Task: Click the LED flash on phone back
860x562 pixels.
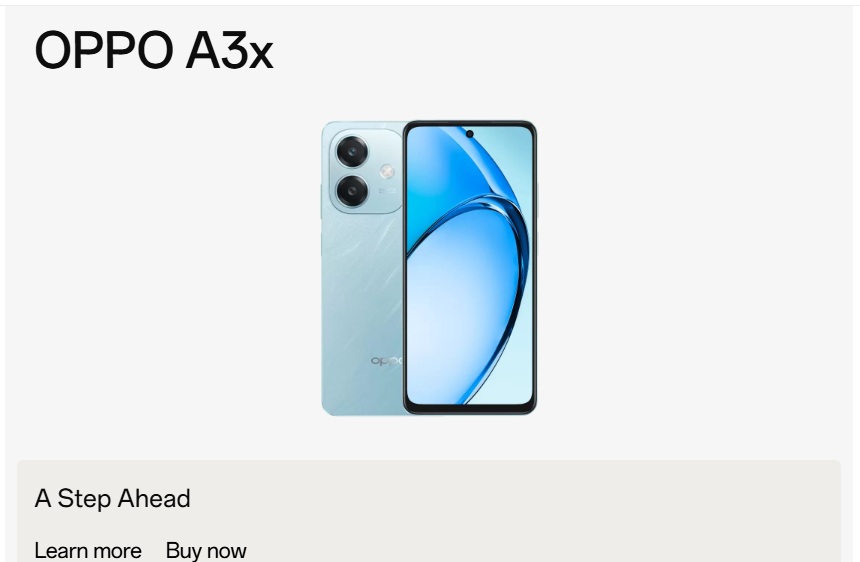Action: 387,172
